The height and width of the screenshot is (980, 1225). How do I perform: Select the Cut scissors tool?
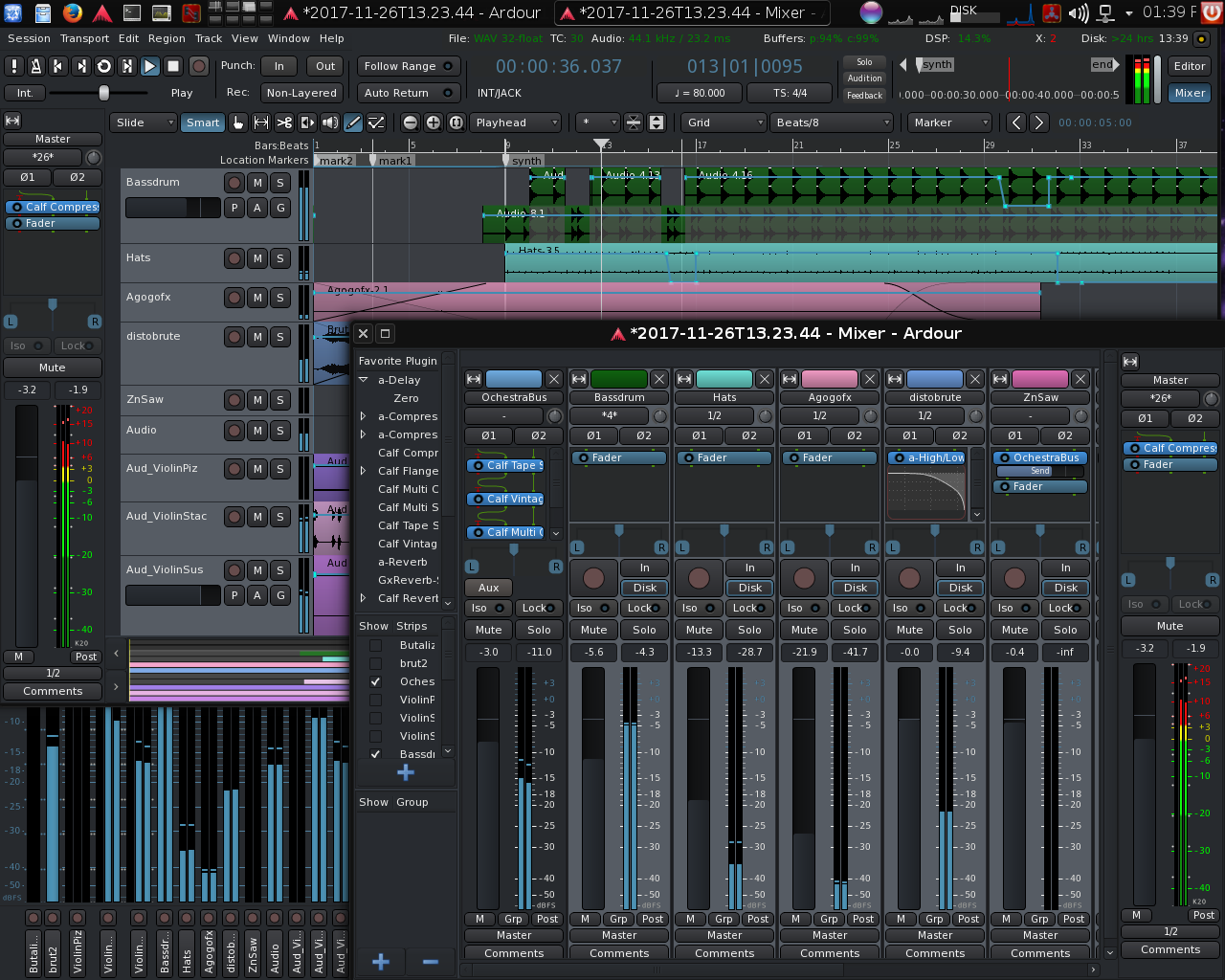(x=284, y=122)
